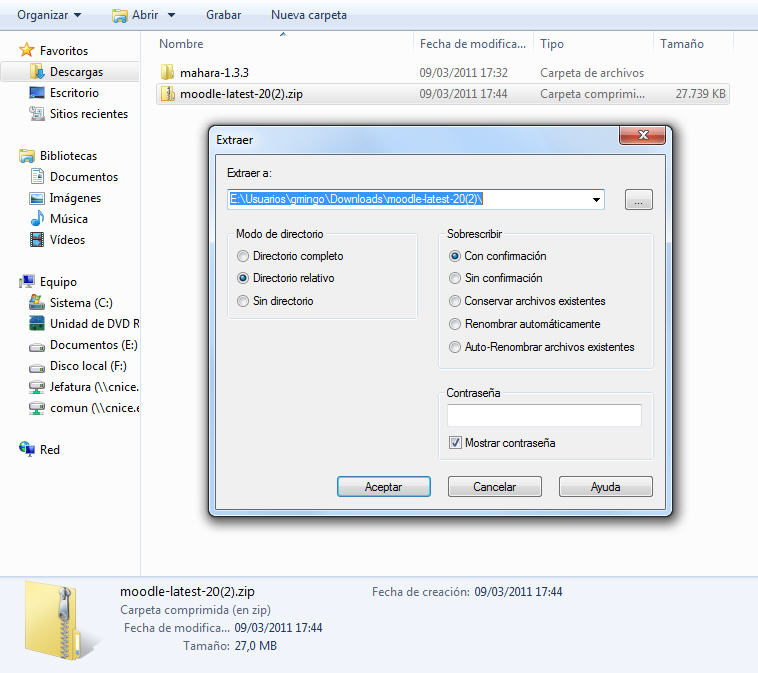Click the Favoritos star icon
The height and width of the screenshot is (673, 758).
27,50
